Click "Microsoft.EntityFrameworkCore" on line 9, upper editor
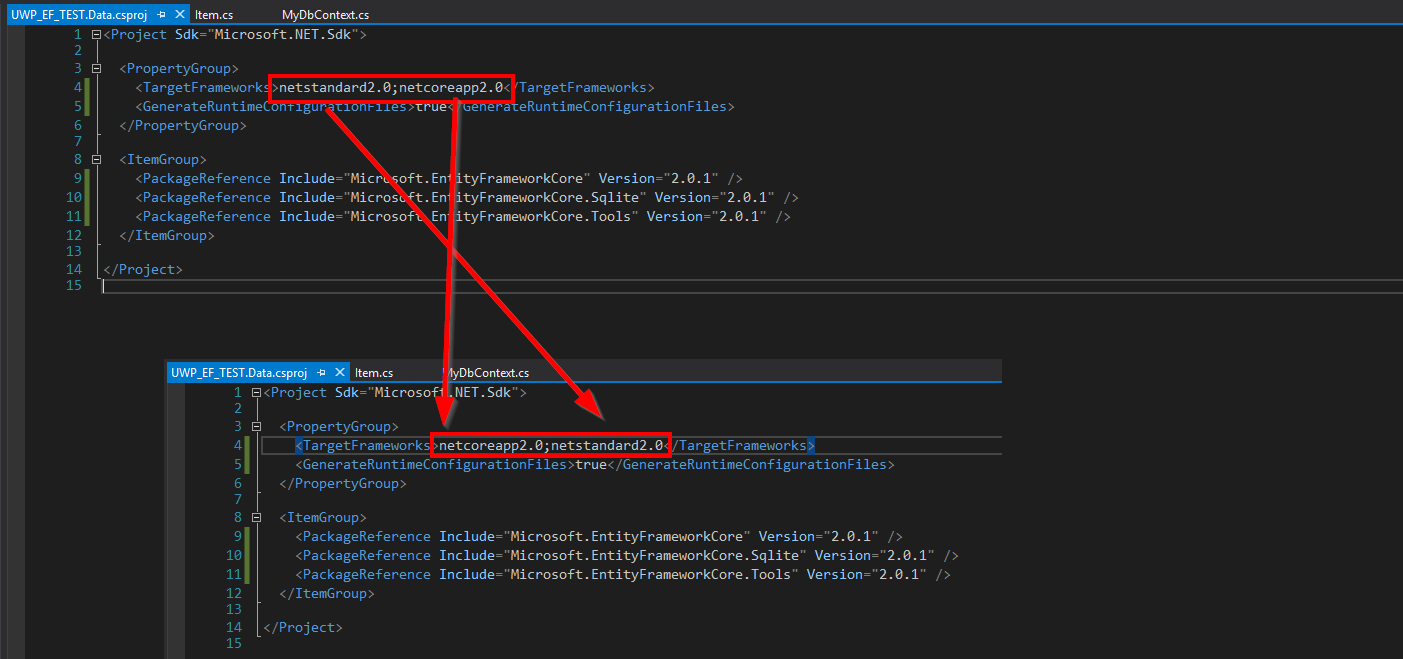The width and height of the screenshot is (1403, 659). click(x=467, y=179)
